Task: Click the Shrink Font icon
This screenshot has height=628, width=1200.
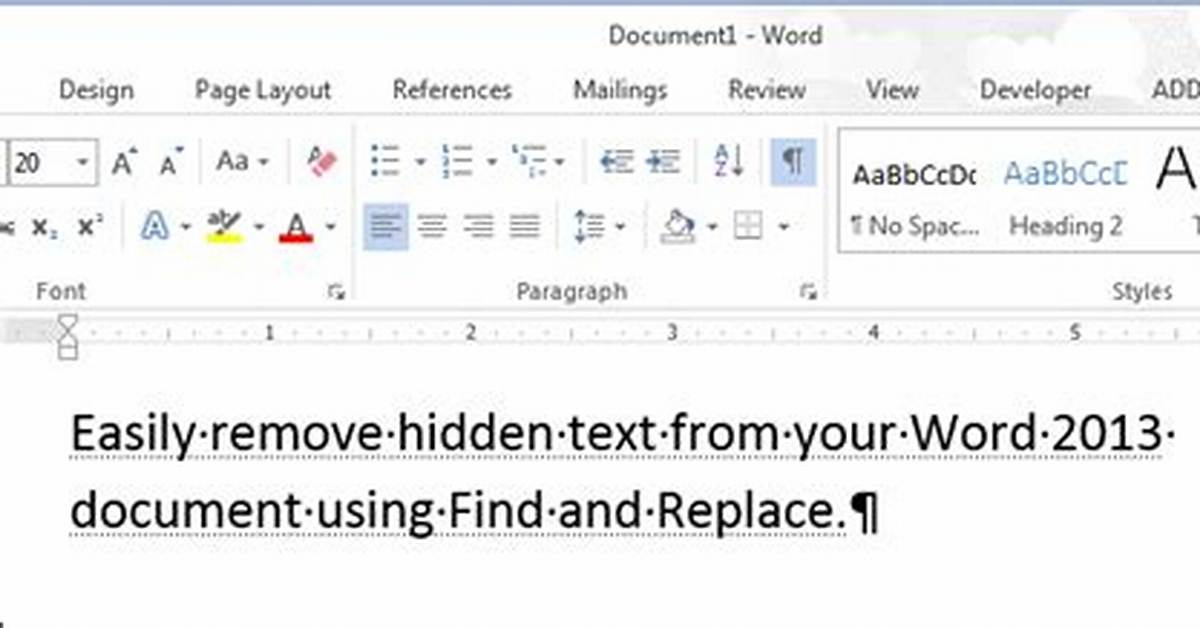Action: pyautogui.click(x=172, y=162)
